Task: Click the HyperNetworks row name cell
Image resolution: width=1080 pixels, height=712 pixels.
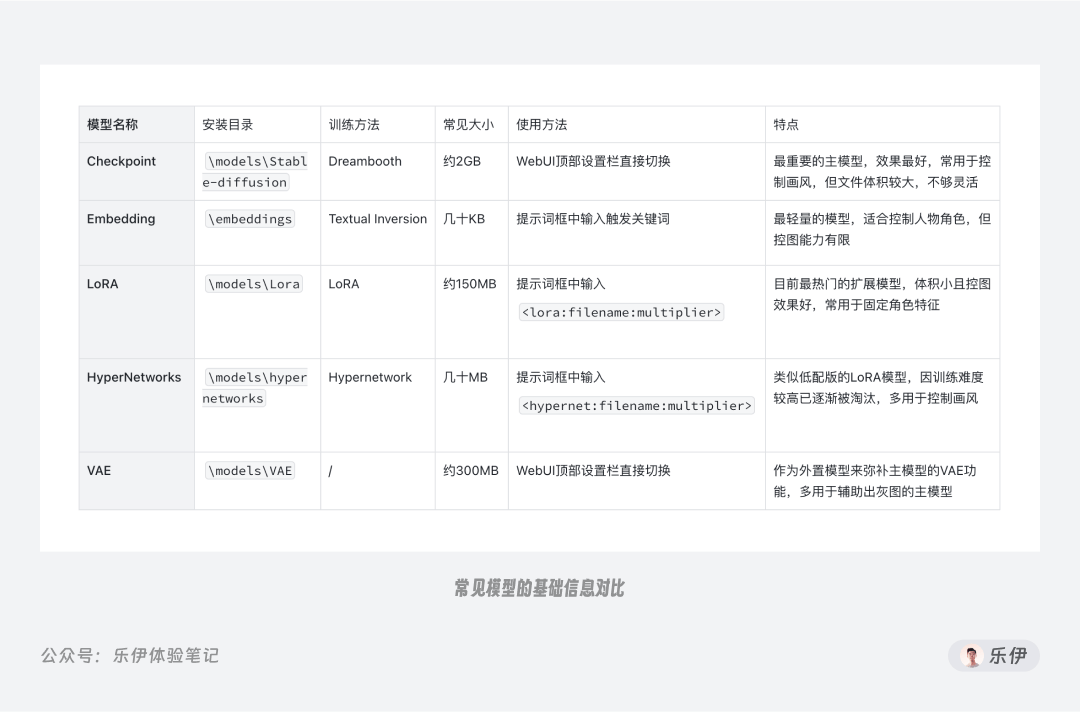Action: click(136, 406)
